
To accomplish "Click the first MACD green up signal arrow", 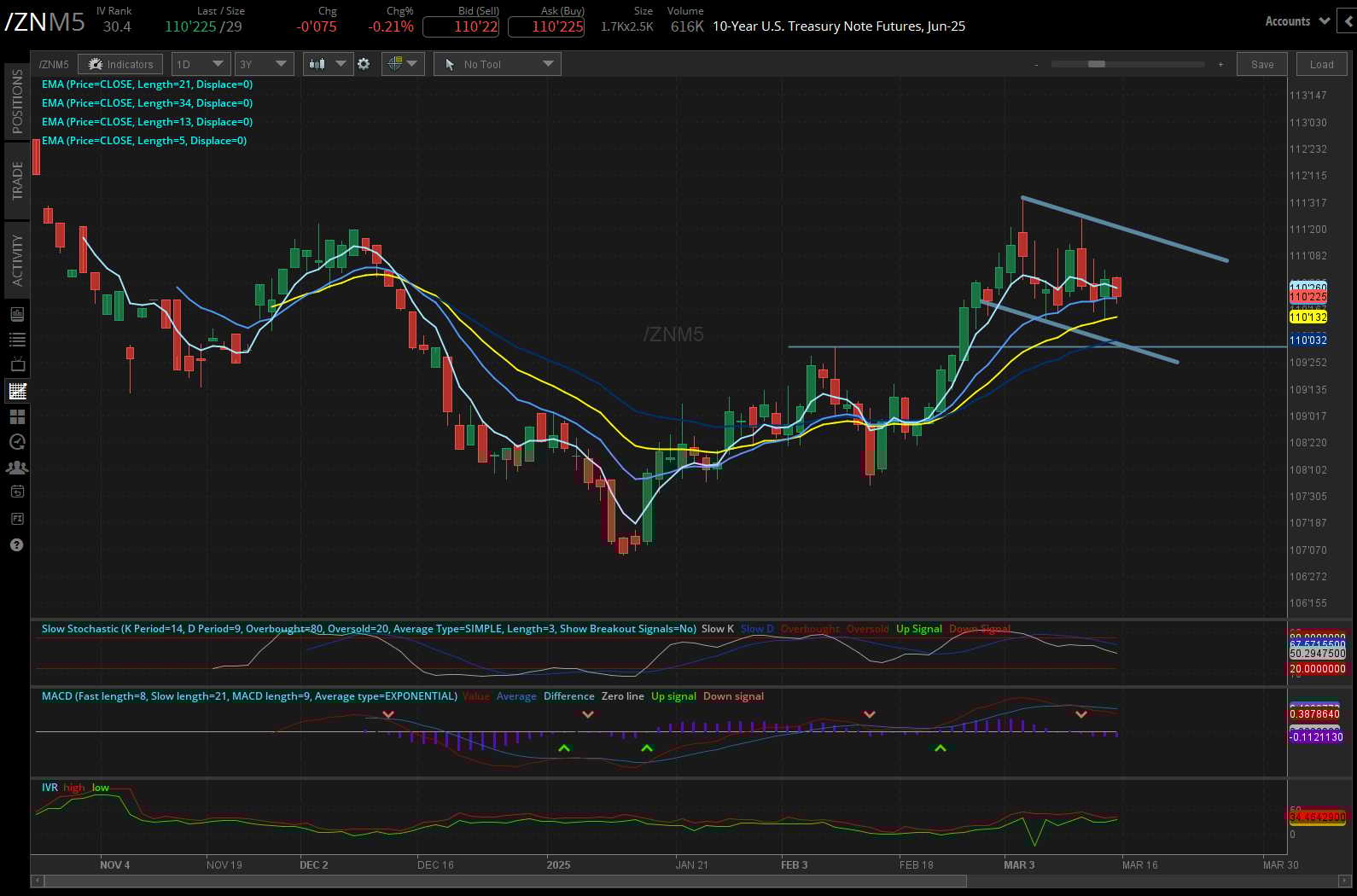I will 563,748.
